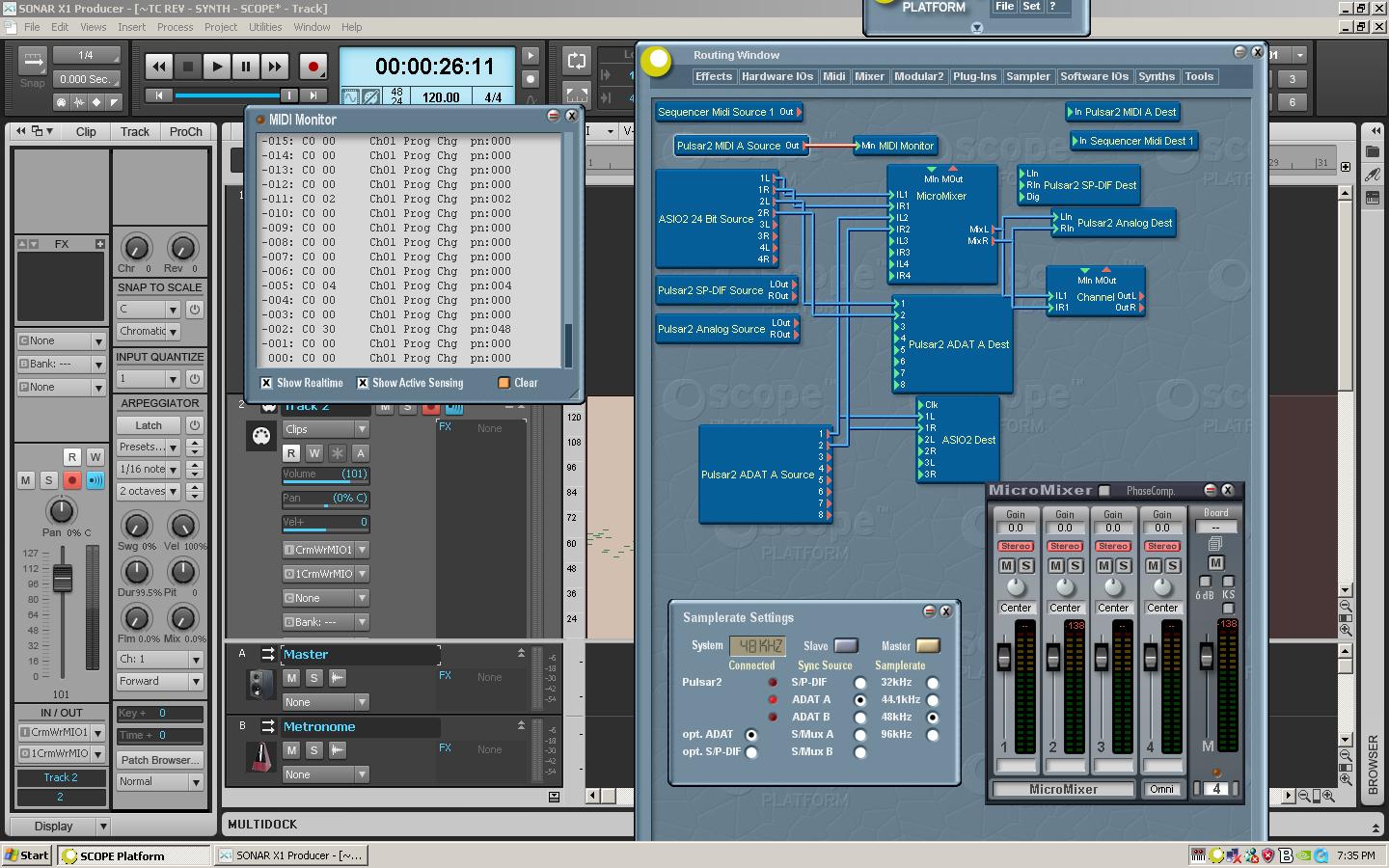Open Chromatic scale dropdown
This screenshot has width=1389, height=868.
tap(148, 332)
